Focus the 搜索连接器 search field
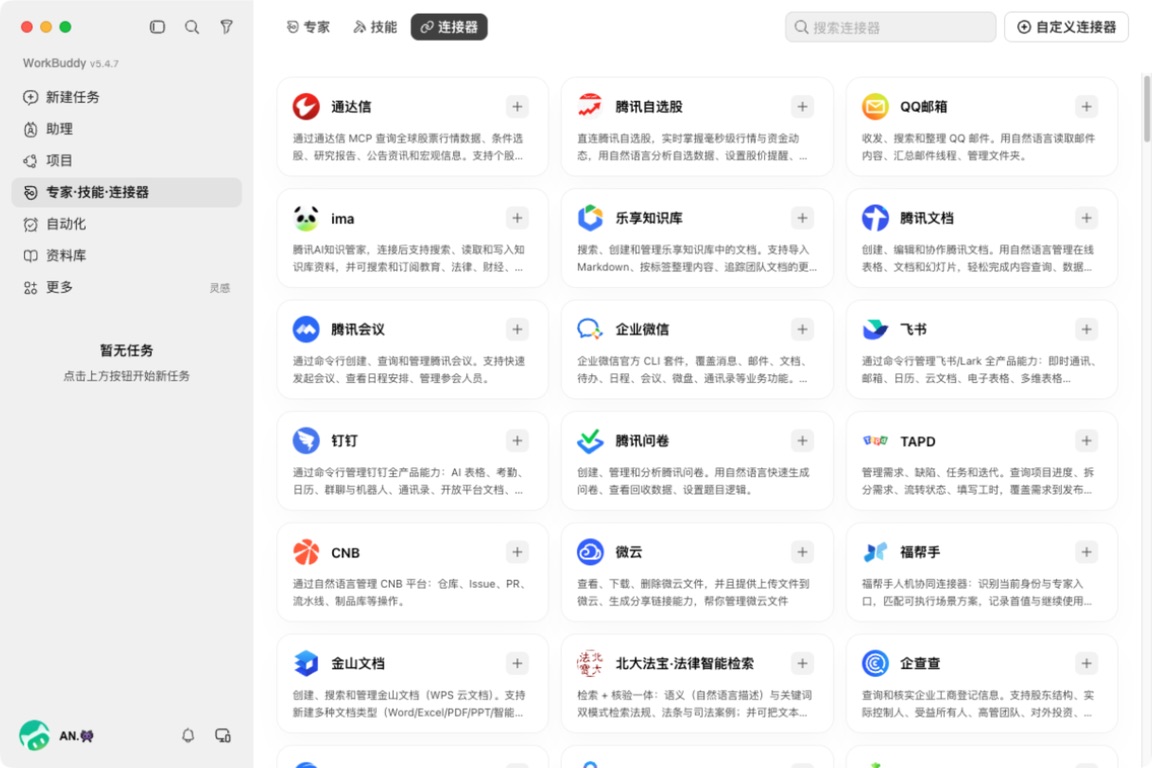The height and width of the screenshot is (768, 1152). pos(890,27)
